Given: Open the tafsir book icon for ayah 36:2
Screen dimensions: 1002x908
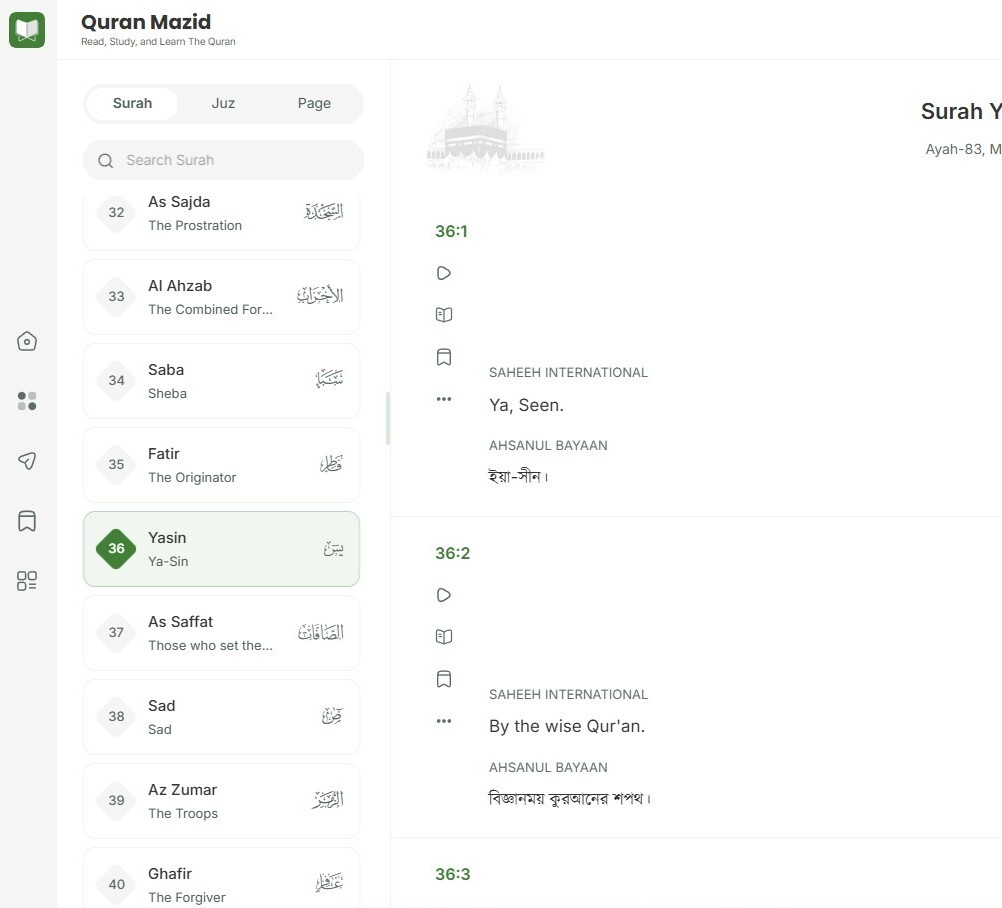Looking at the screenshot, I should (443, 637).
